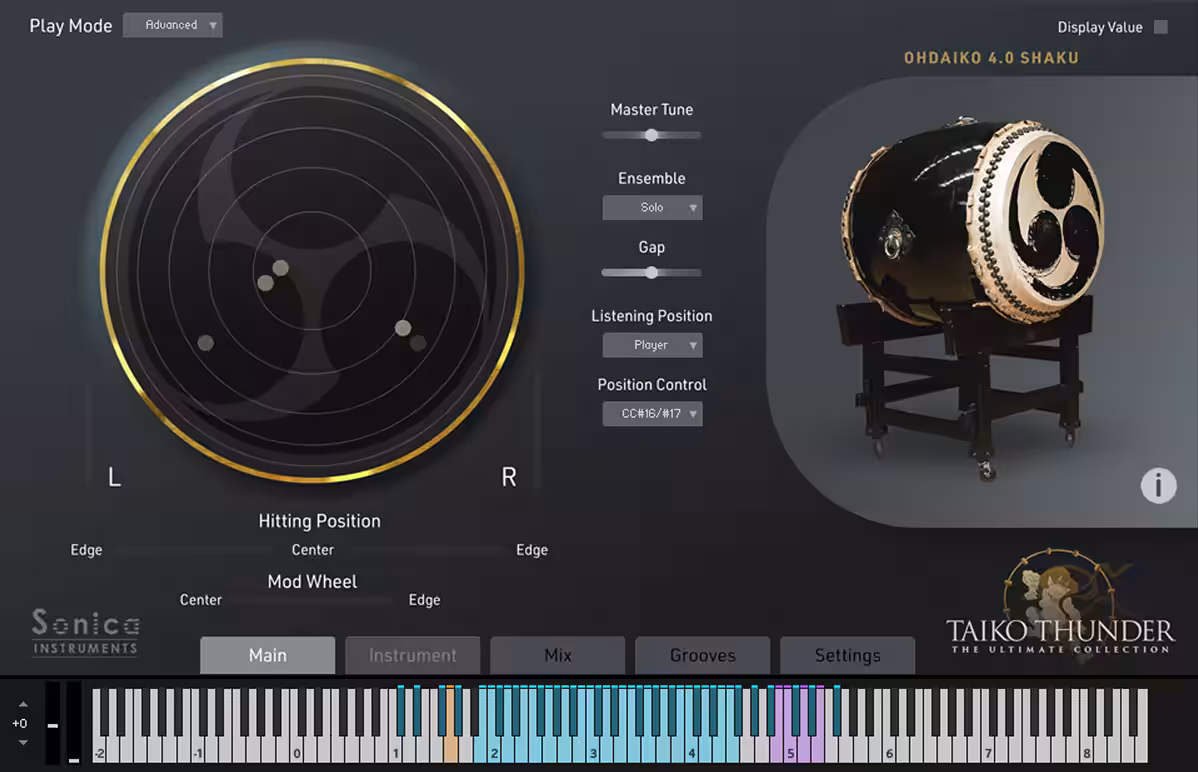Screen dimensions: 1198x772
Task: Adjust the Gap slider handle
Action: click(x=651, y=273)
